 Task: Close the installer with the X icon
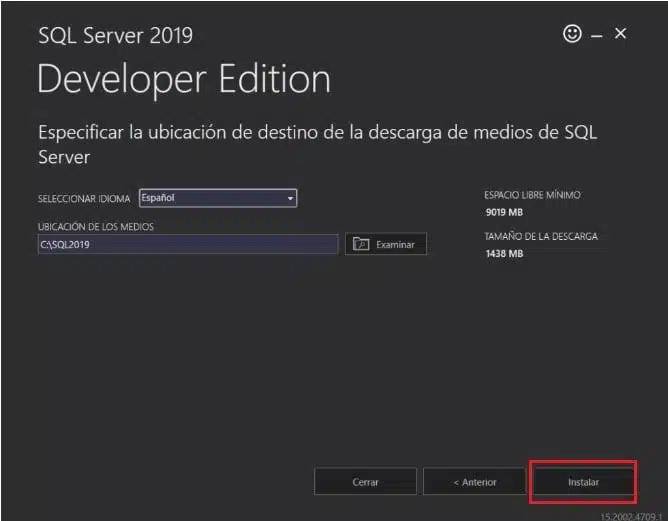(620, 33)
